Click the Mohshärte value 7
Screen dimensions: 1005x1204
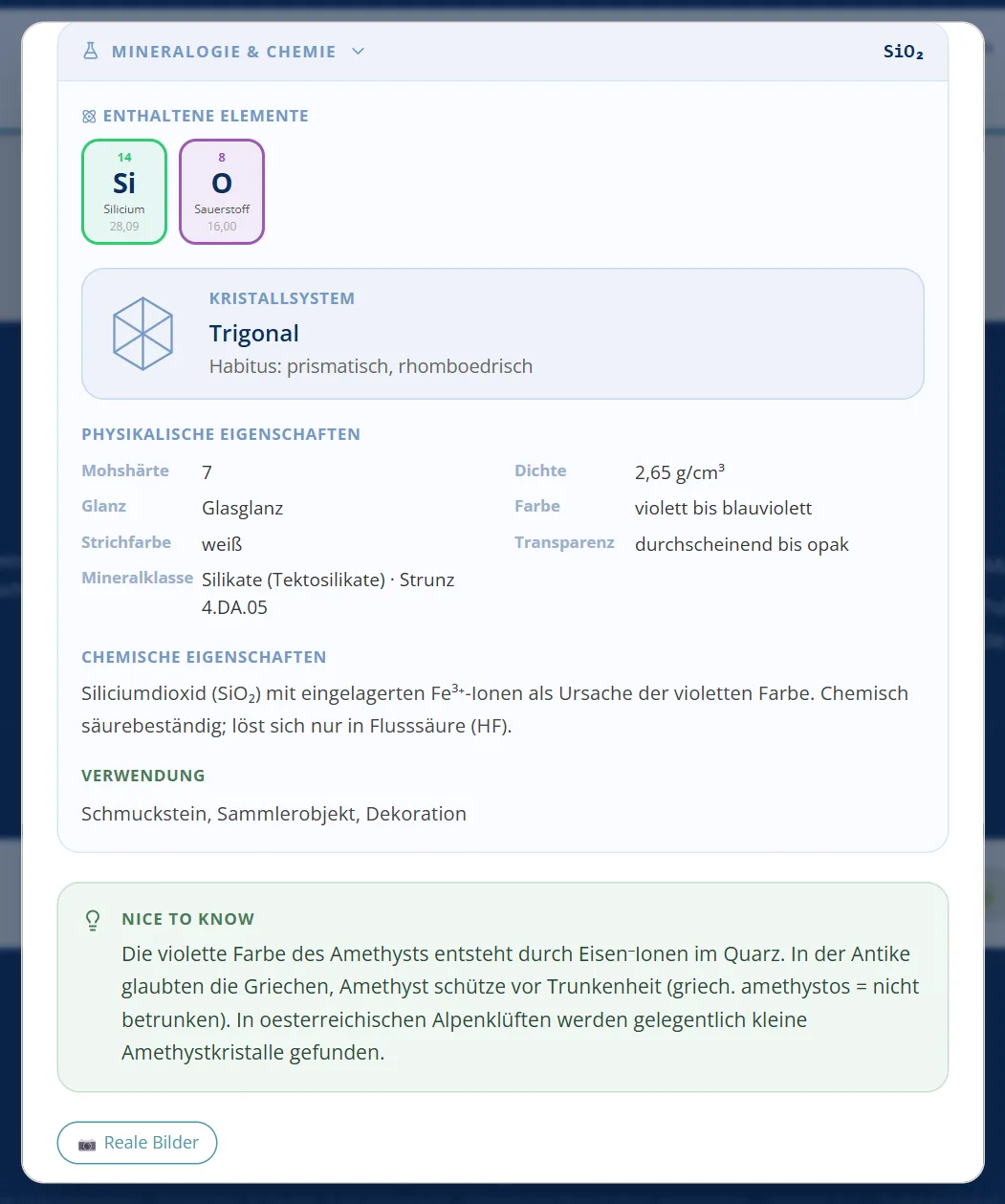click(x=208, y=472)
